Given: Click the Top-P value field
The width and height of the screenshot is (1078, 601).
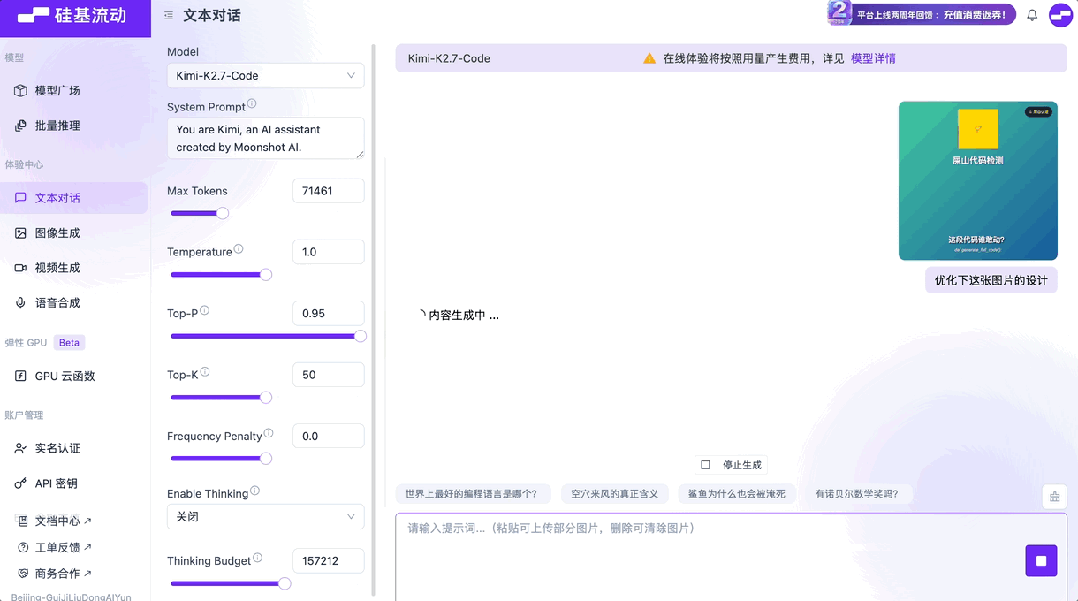Looking at the screenshot, I should coord(328,313).
